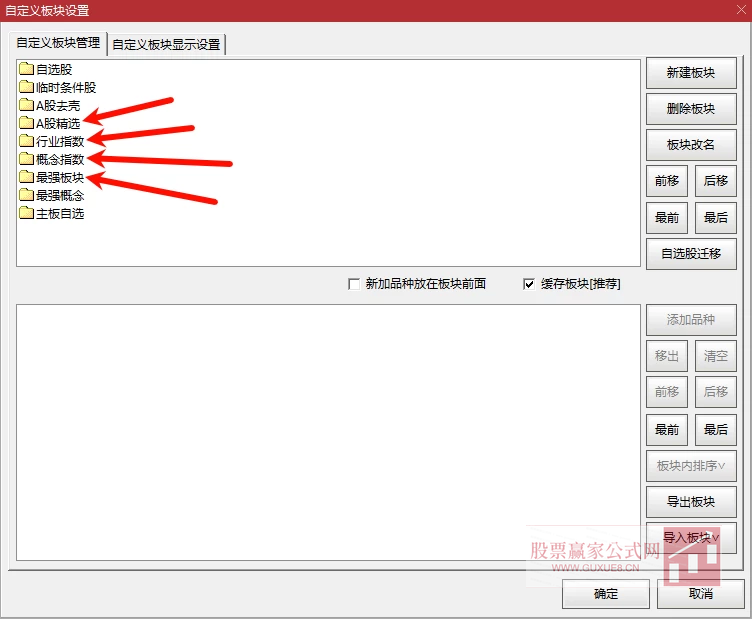Click the 删除板块 button

[691, 109]
